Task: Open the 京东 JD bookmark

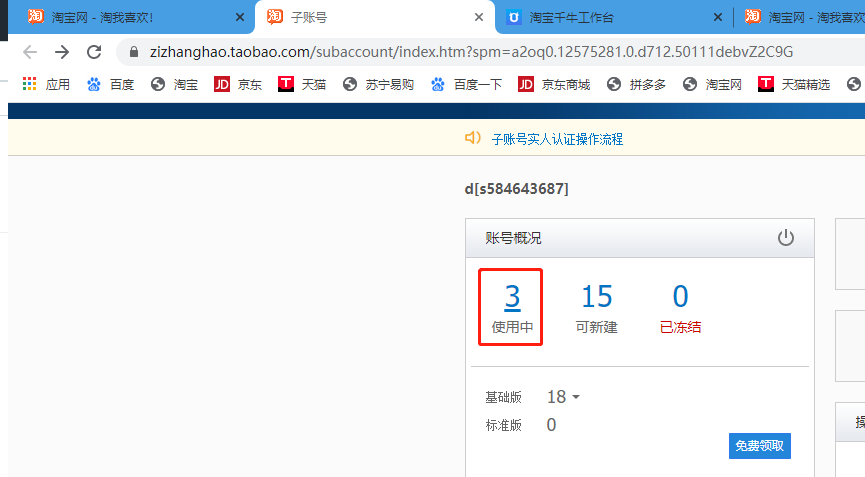Action: point(238,85)
